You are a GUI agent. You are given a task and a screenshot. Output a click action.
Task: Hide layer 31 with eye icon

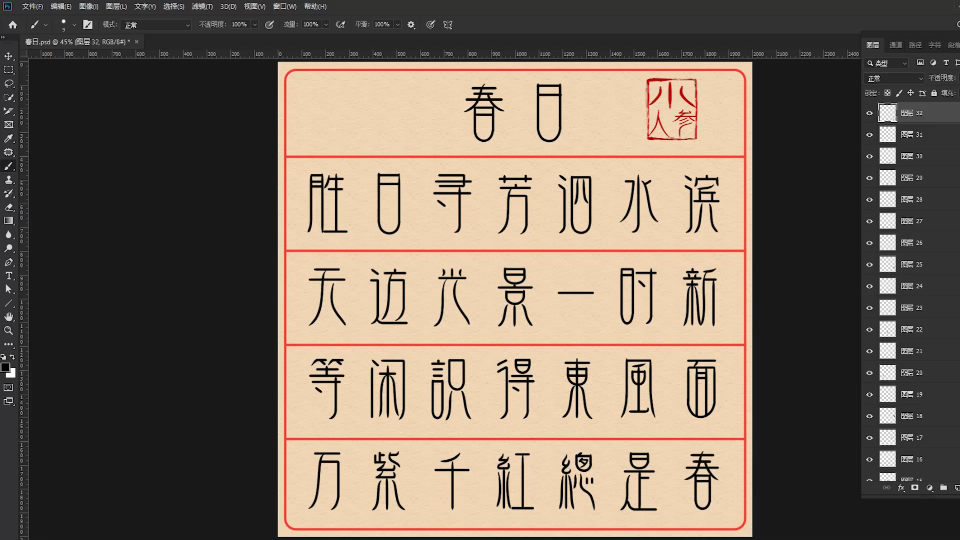[869, 135]
